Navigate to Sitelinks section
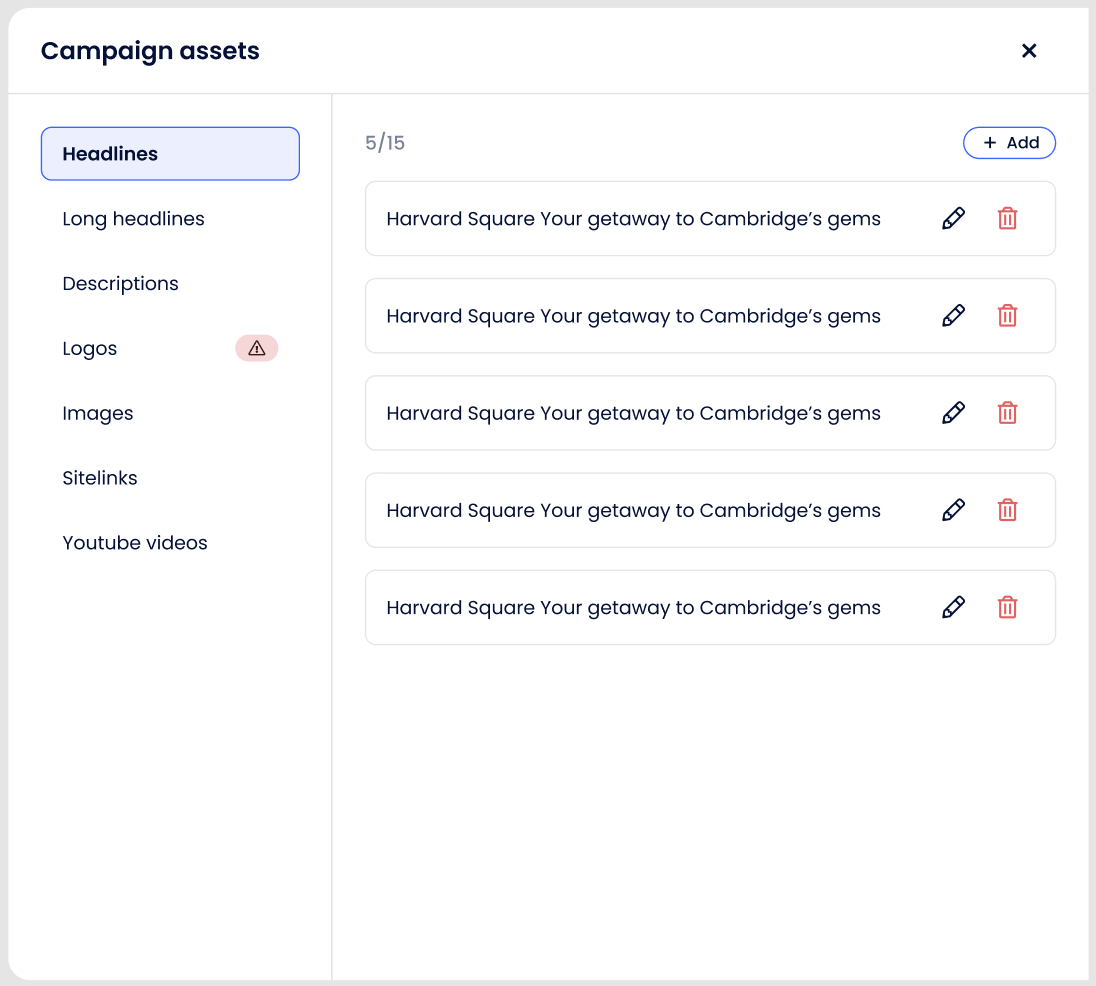The image size is (1096, 986). coord(100,478)
